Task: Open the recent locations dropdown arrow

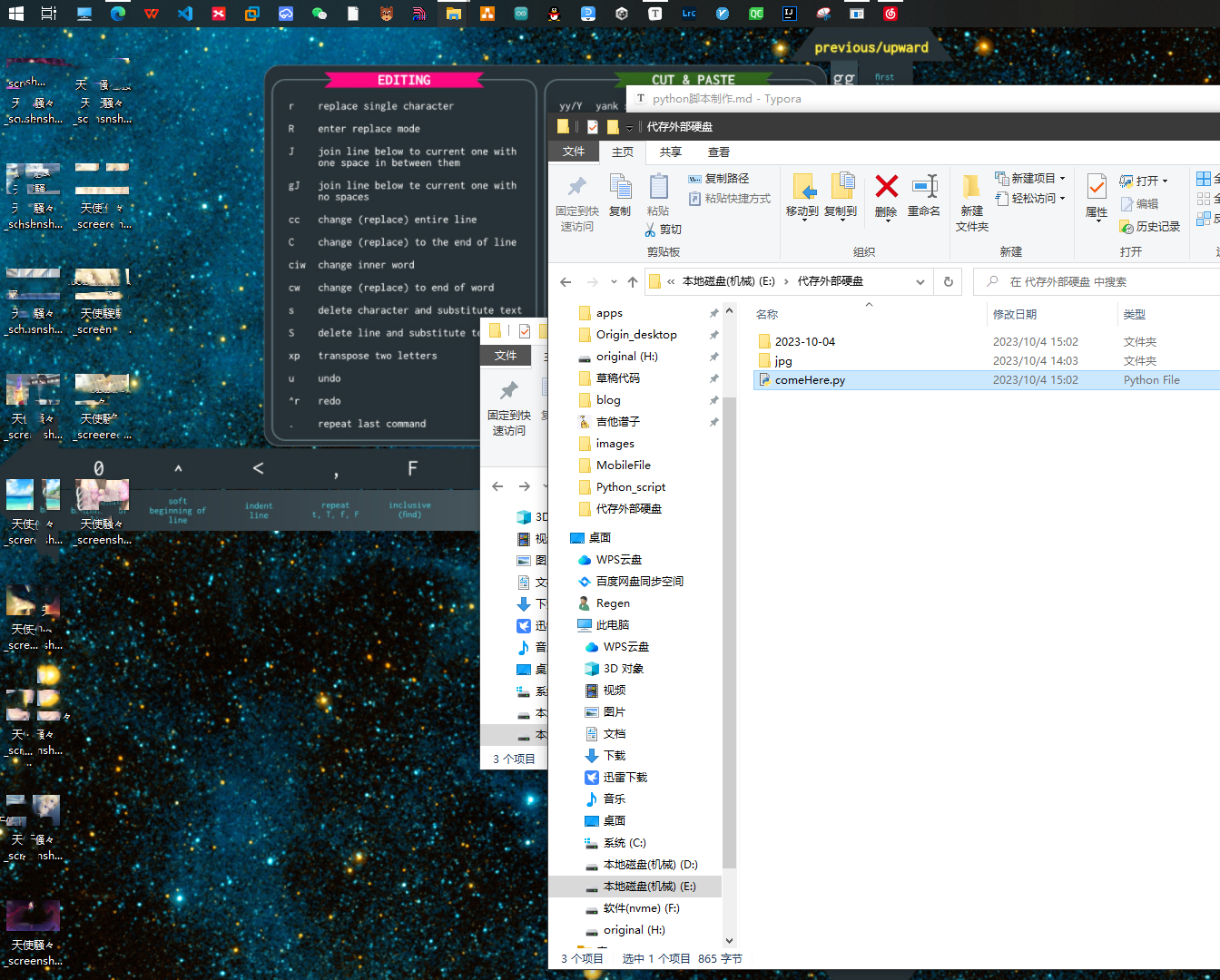Action: (614, 282)
